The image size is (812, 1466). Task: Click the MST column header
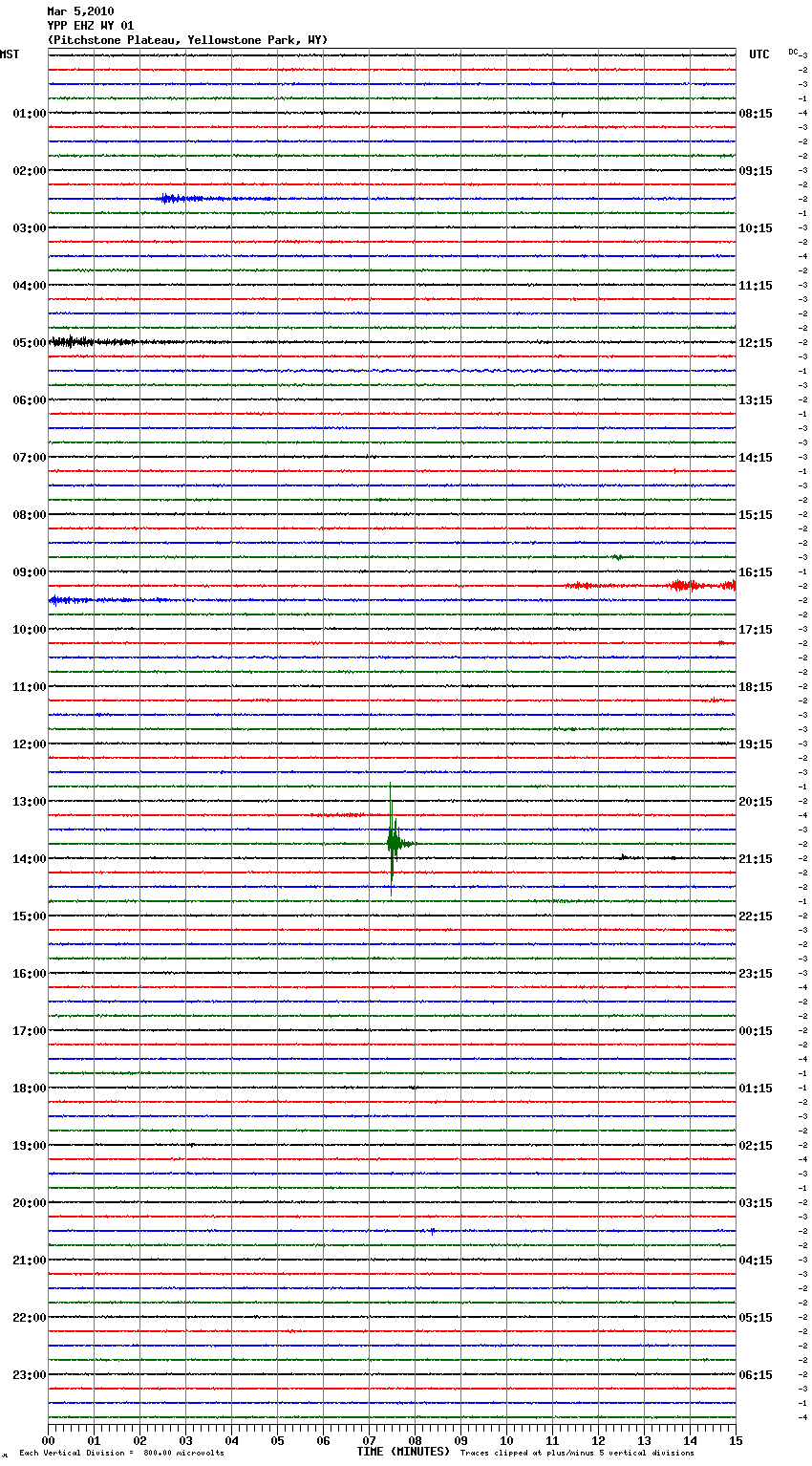(10, 54)
